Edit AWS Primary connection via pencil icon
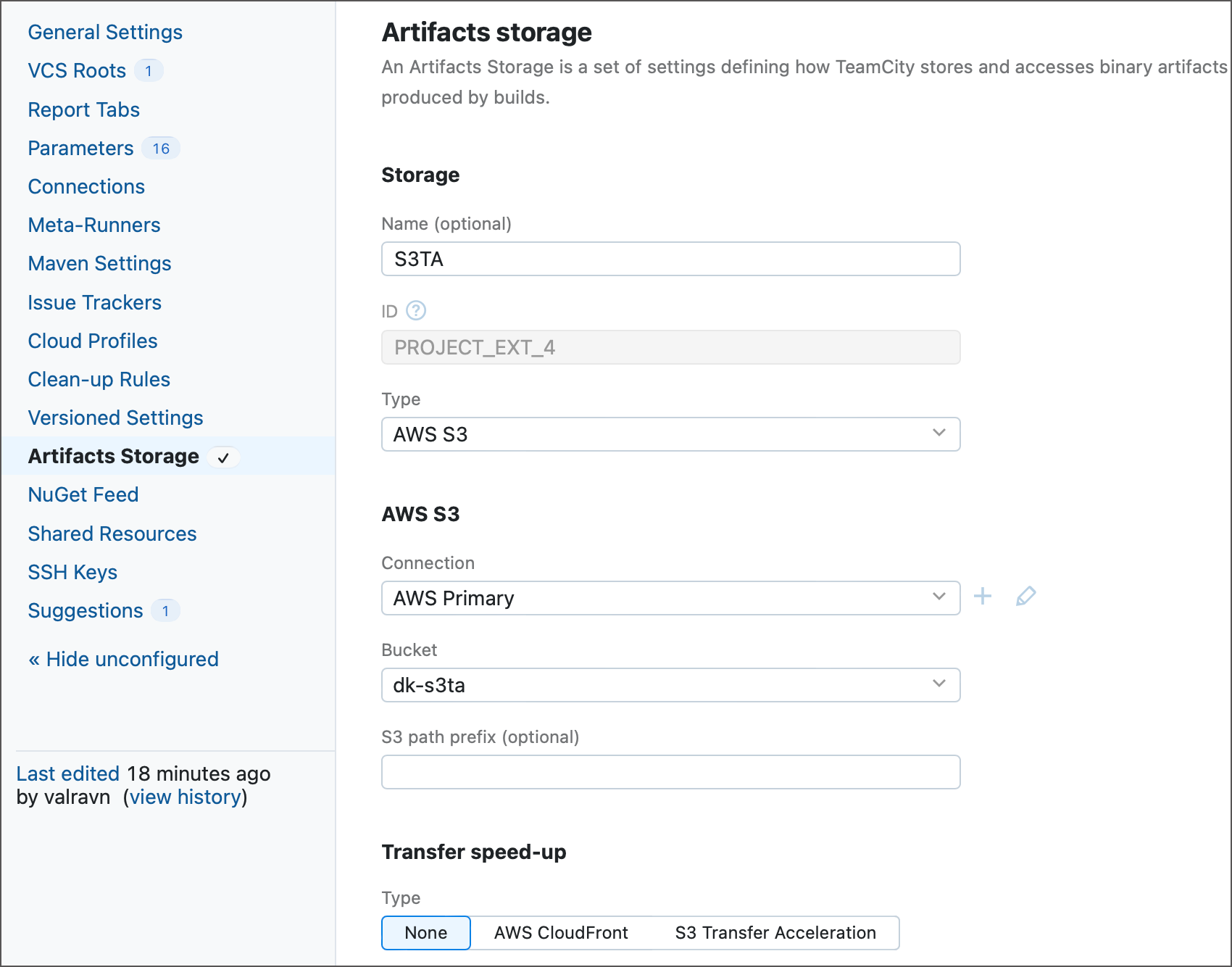1232x967 pixels. (x=1025, y=597)
